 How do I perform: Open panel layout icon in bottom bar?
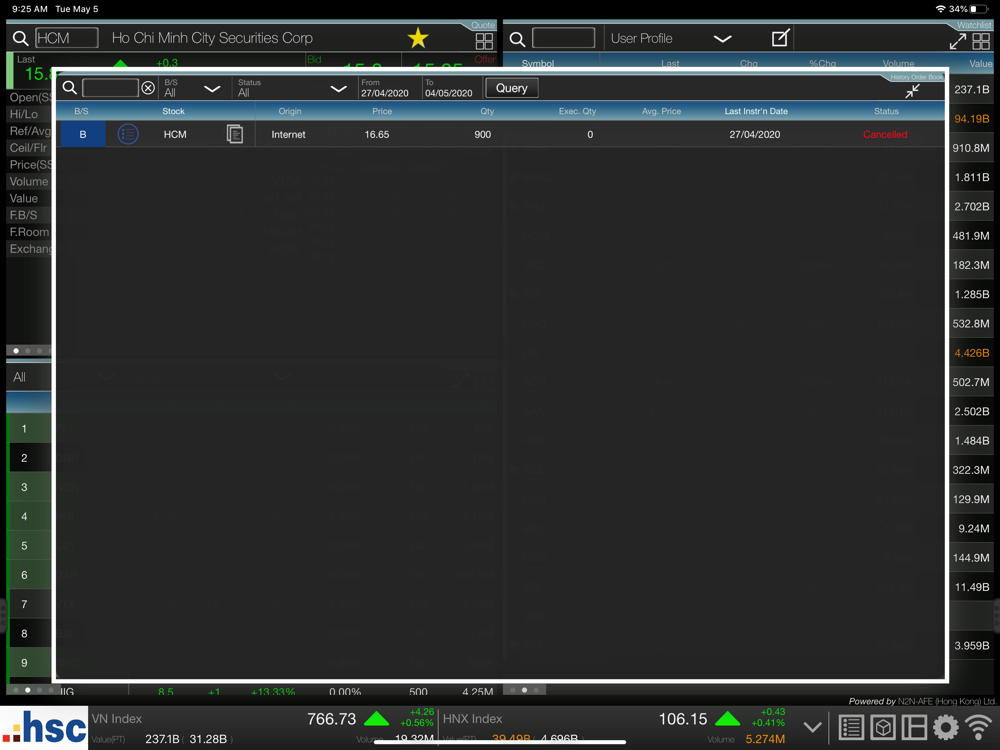(x=914, y=727)
